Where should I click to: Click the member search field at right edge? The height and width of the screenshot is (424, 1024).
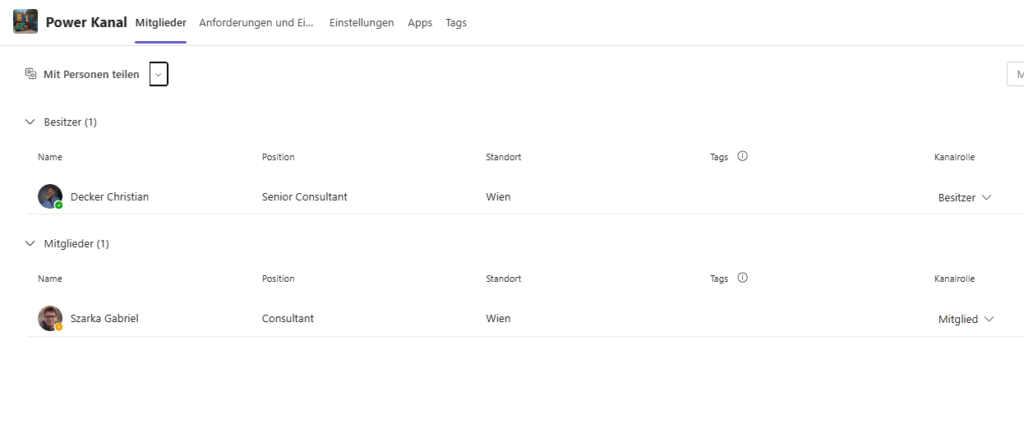[x=1016, y=74]
